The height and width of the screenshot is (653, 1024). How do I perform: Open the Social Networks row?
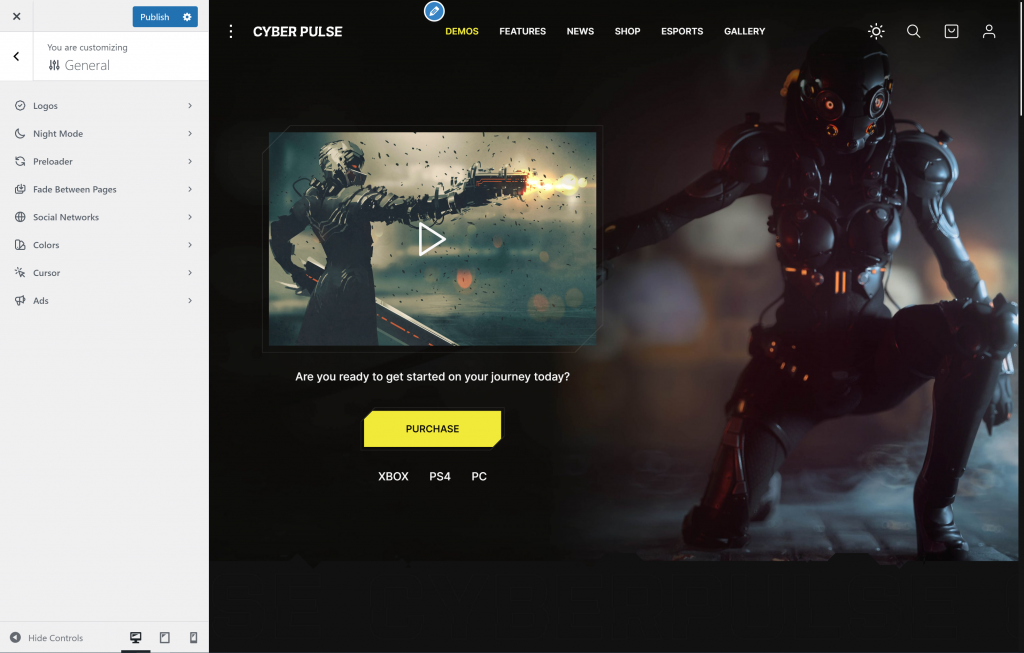[104, 217]
